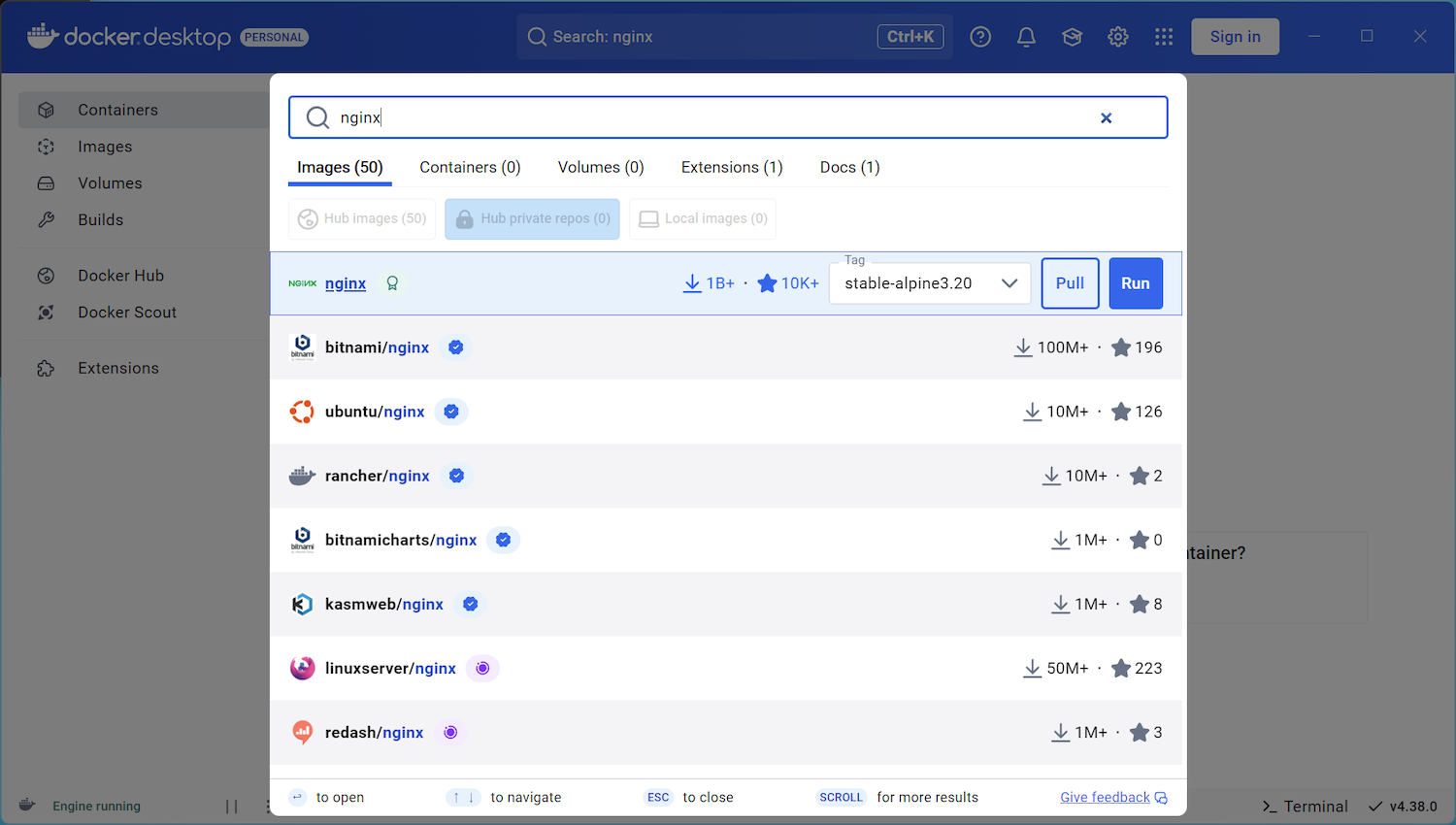This screenshot has width=1456, height=825.
Task: Select the ubuntu/nginx result
Action: (x=726, y=412)
